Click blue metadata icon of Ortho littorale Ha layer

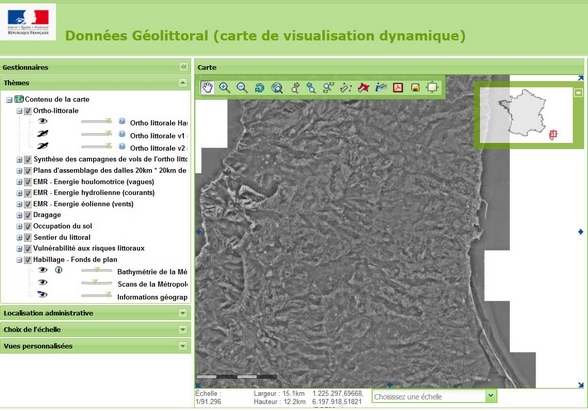(x=122, y=122)
